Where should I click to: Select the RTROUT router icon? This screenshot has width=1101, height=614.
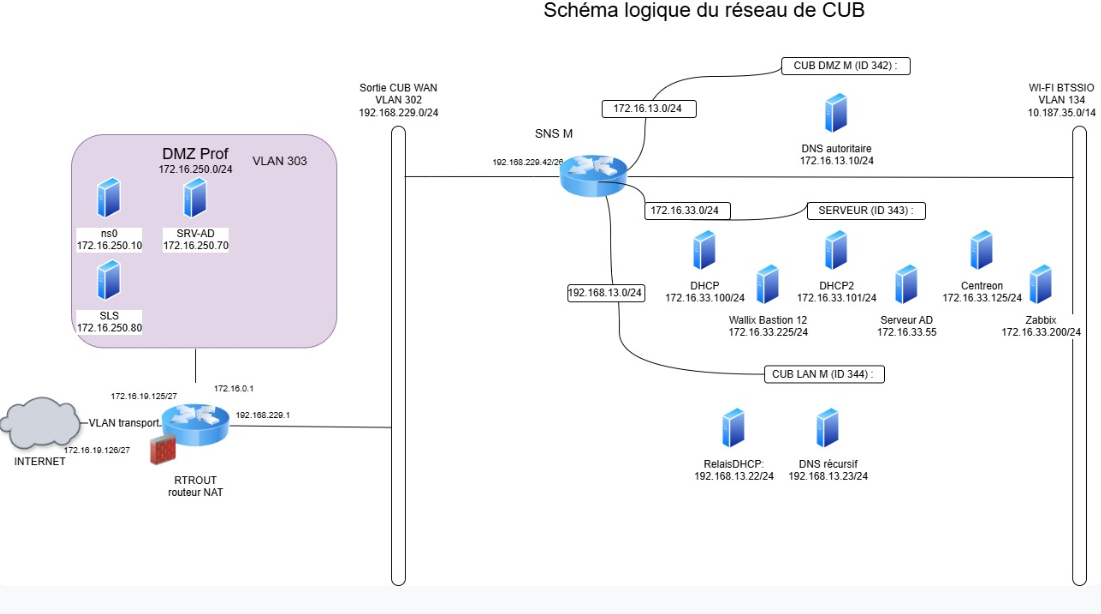196,424
